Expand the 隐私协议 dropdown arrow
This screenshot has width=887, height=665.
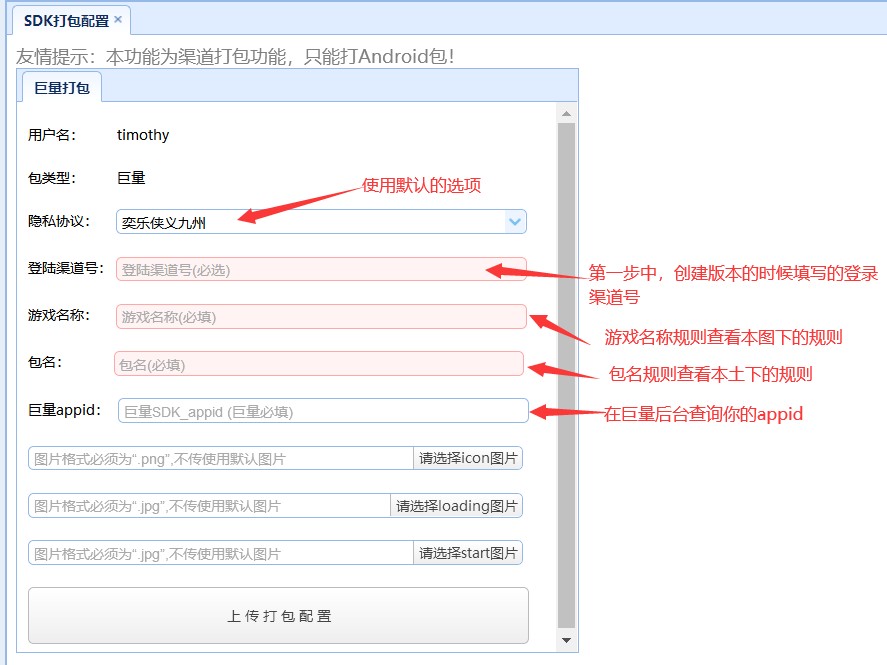click(x=515, y=222)
